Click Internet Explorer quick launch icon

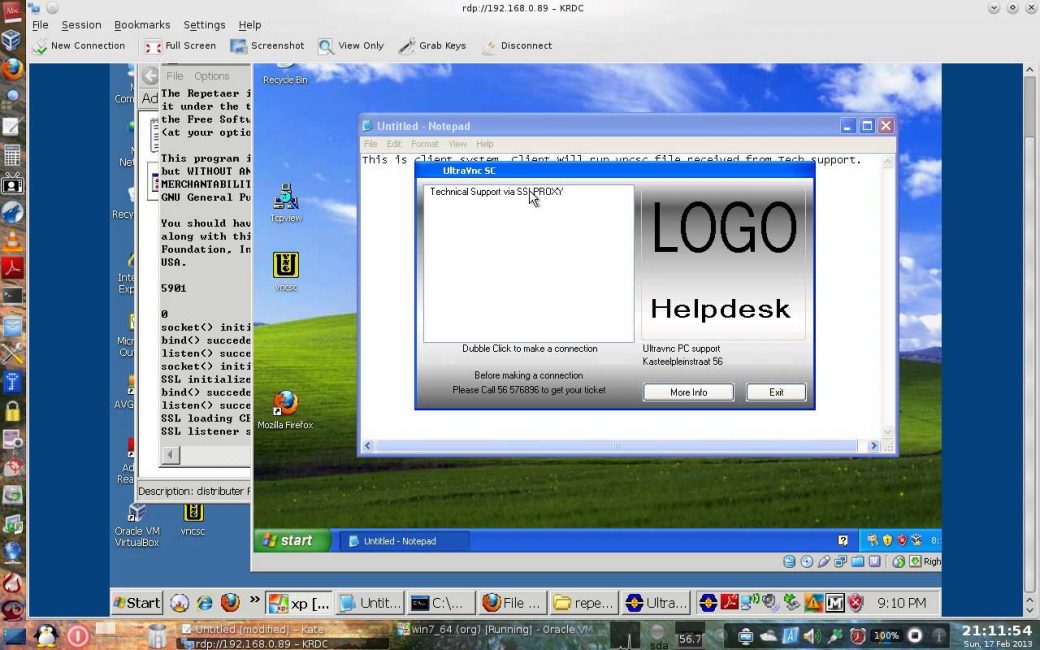pos(204,602)
